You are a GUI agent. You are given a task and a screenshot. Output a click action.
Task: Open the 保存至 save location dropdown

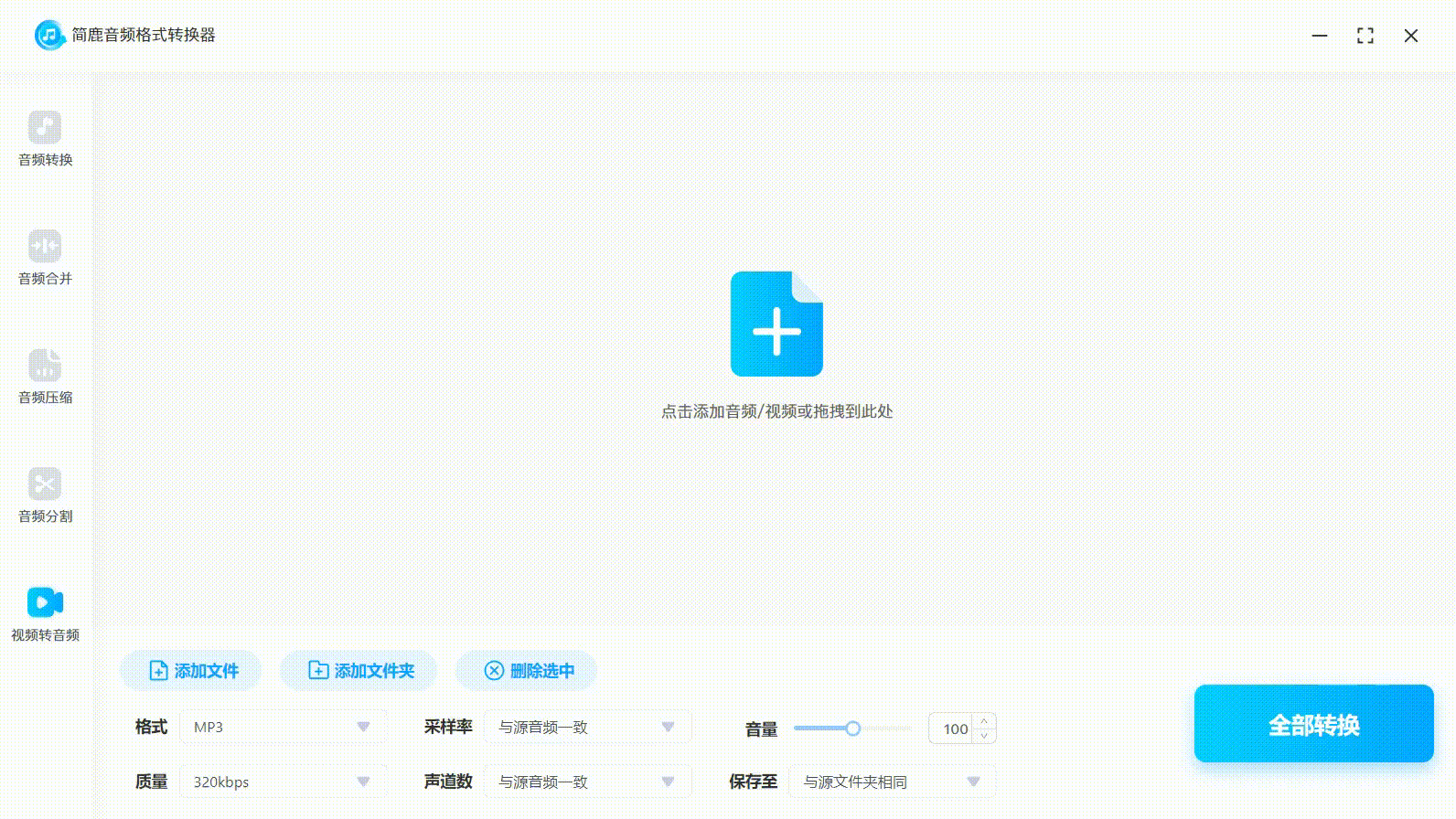click(x=892, y=782)
